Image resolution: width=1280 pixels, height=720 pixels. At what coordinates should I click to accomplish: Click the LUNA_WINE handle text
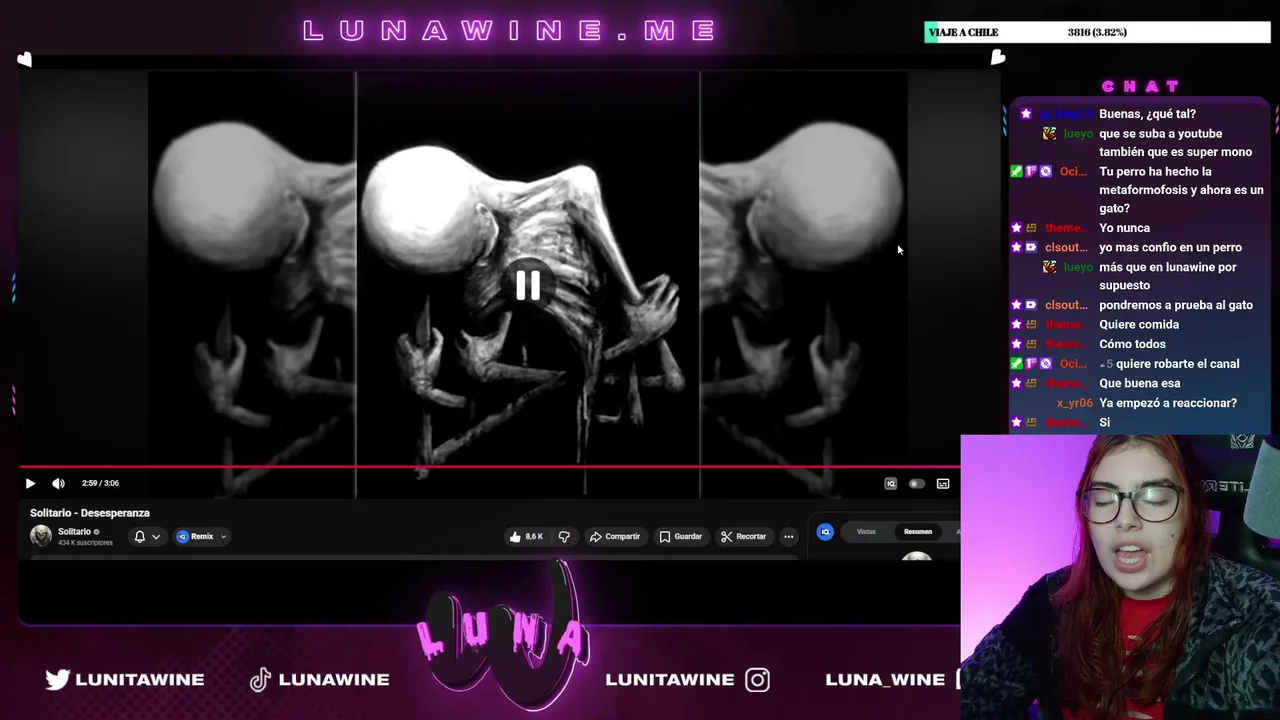pyautogui.click(x=885, y=680)
